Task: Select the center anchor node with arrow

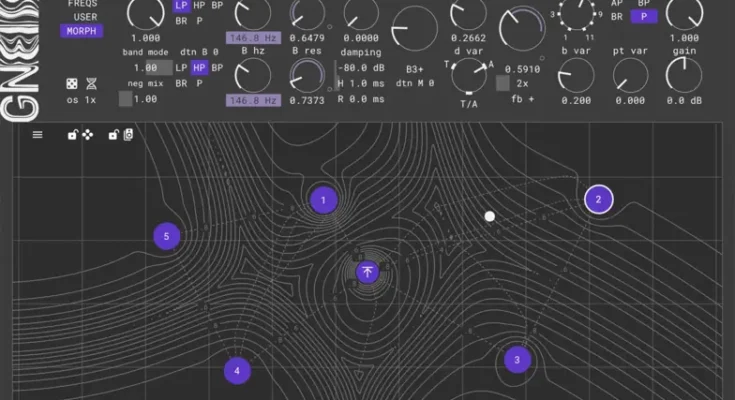Action: [367, 272]
